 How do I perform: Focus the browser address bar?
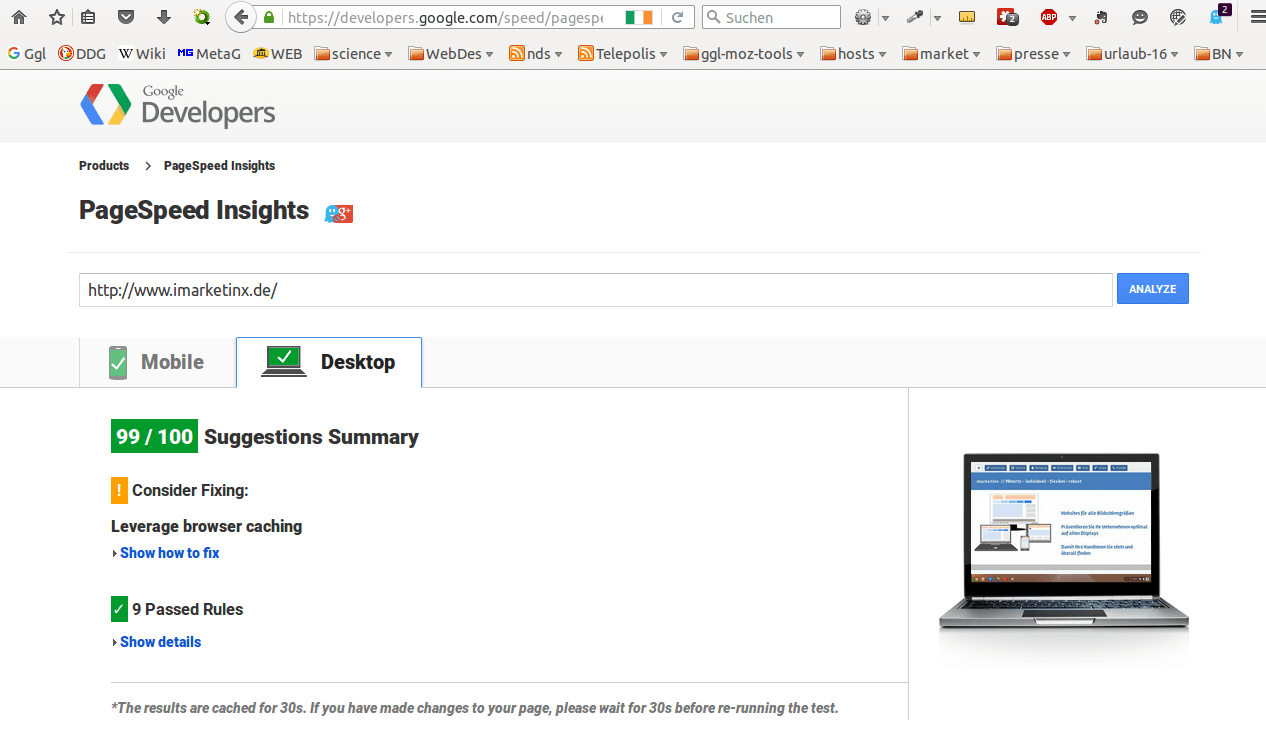point(446,18)
